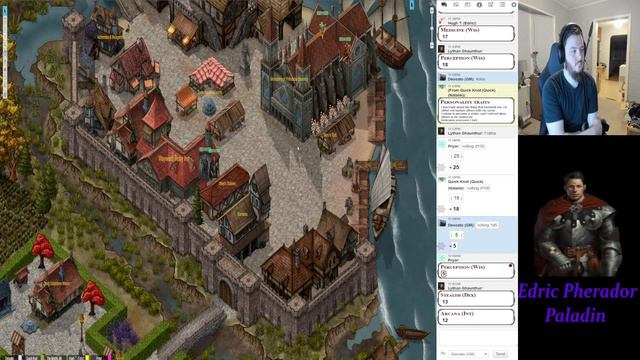Click Lythan's avatar beside Perception 18
The height and width of the screenshot is (360, 640).
(x=441, y=49)
